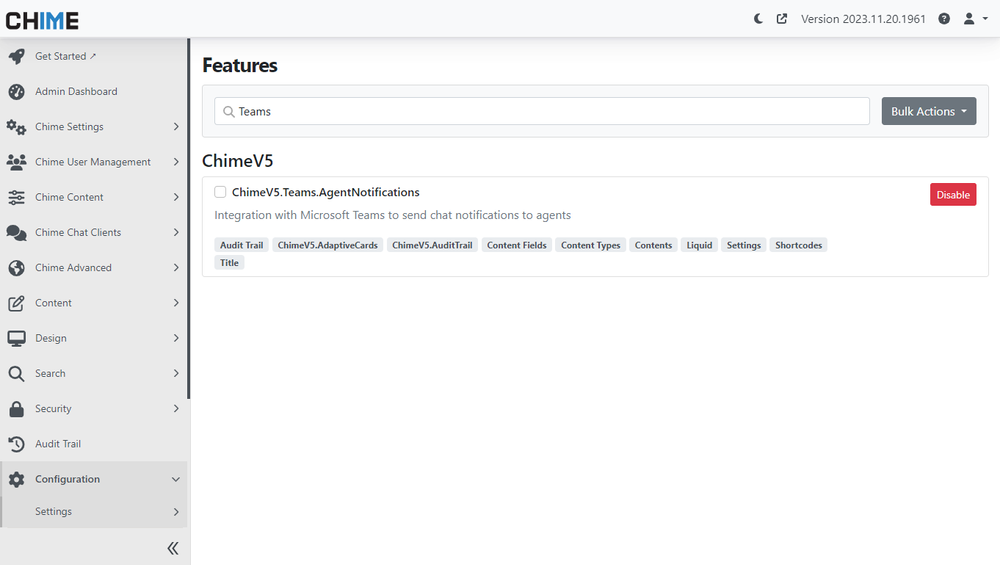The image size is (1000, 565).
Task: Expand the Security menu chevron
Action: tap(176, 409)
